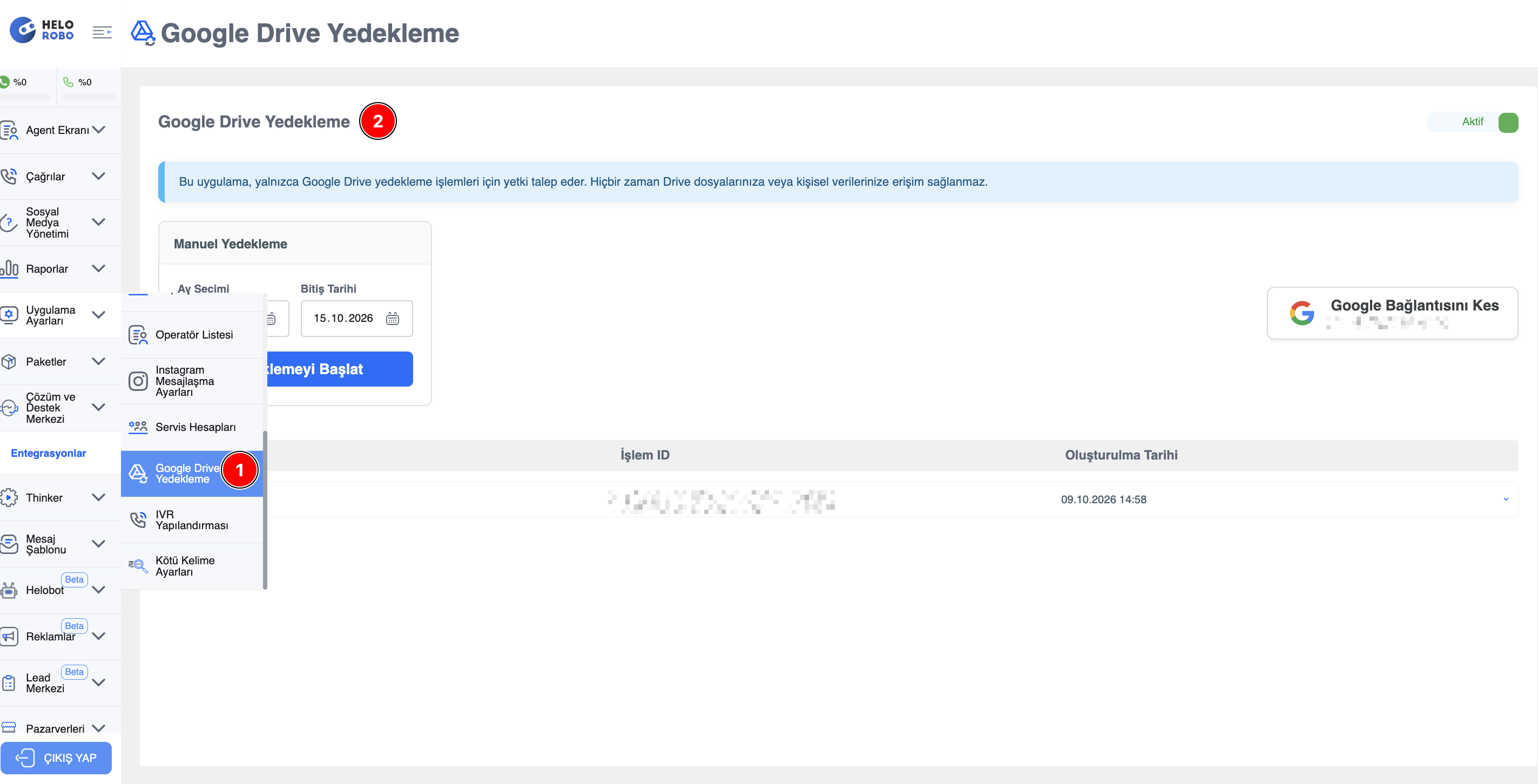Expand the Lead Merkezi chevron
This screenshot has height=784, width=1538.
coord(98,682)
